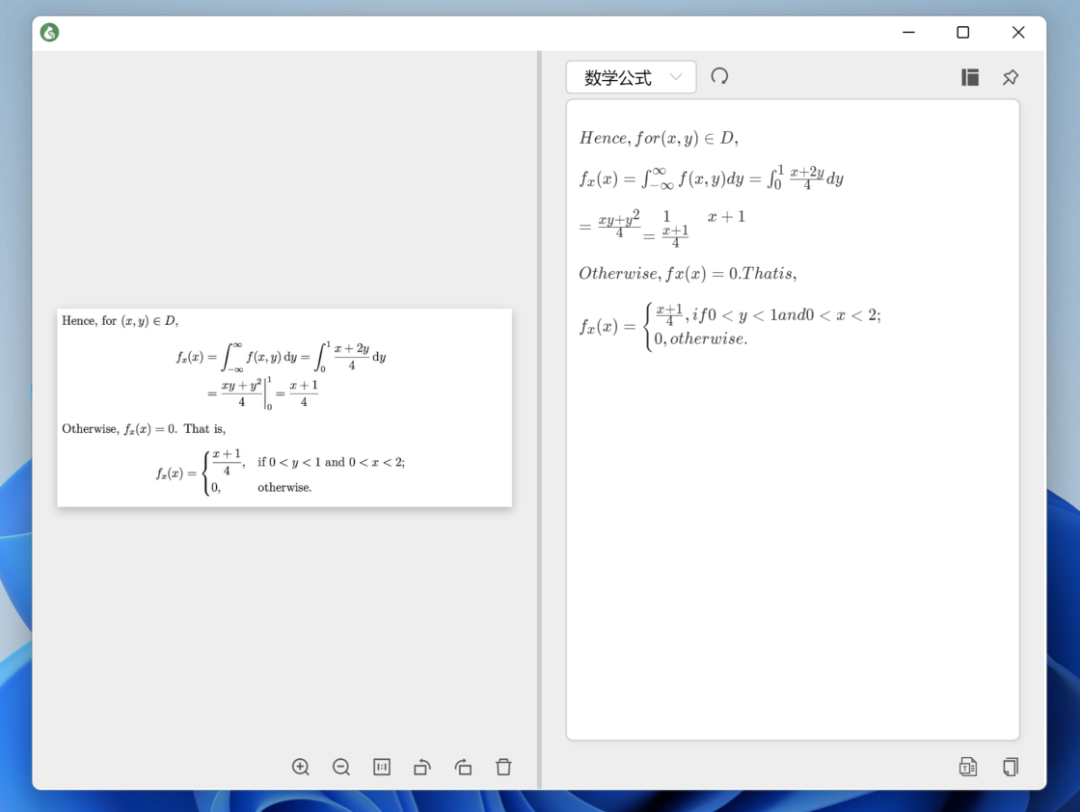Export result as text file icon
Viewport: 1080px width, 812px height.
tap(968, 767)
